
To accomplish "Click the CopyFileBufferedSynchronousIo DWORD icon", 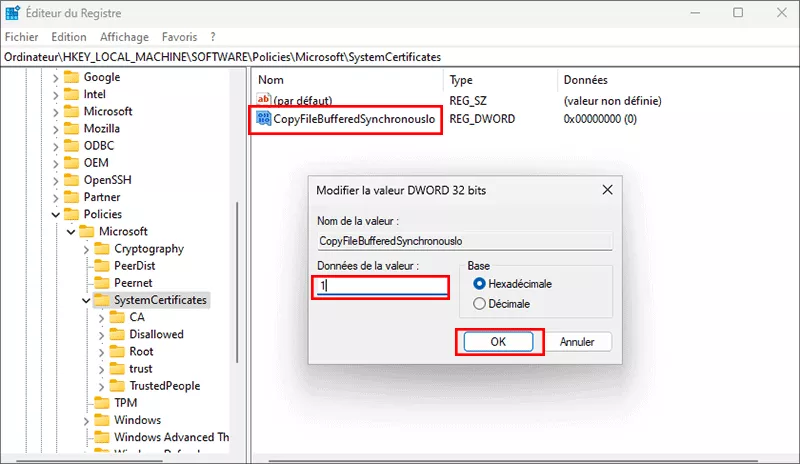I will point(264,120).
